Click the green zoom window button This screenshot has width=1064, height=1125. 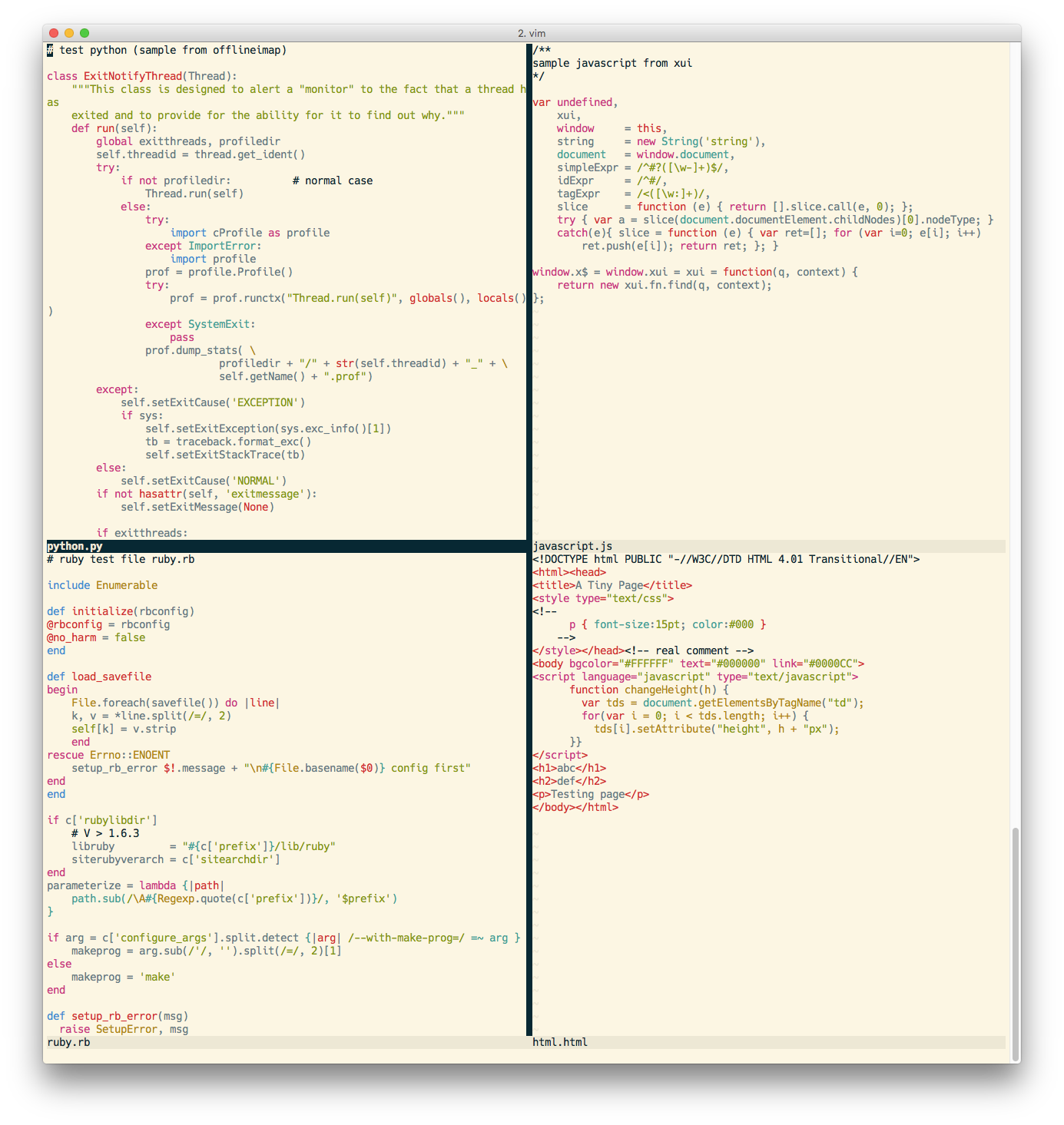85,33
